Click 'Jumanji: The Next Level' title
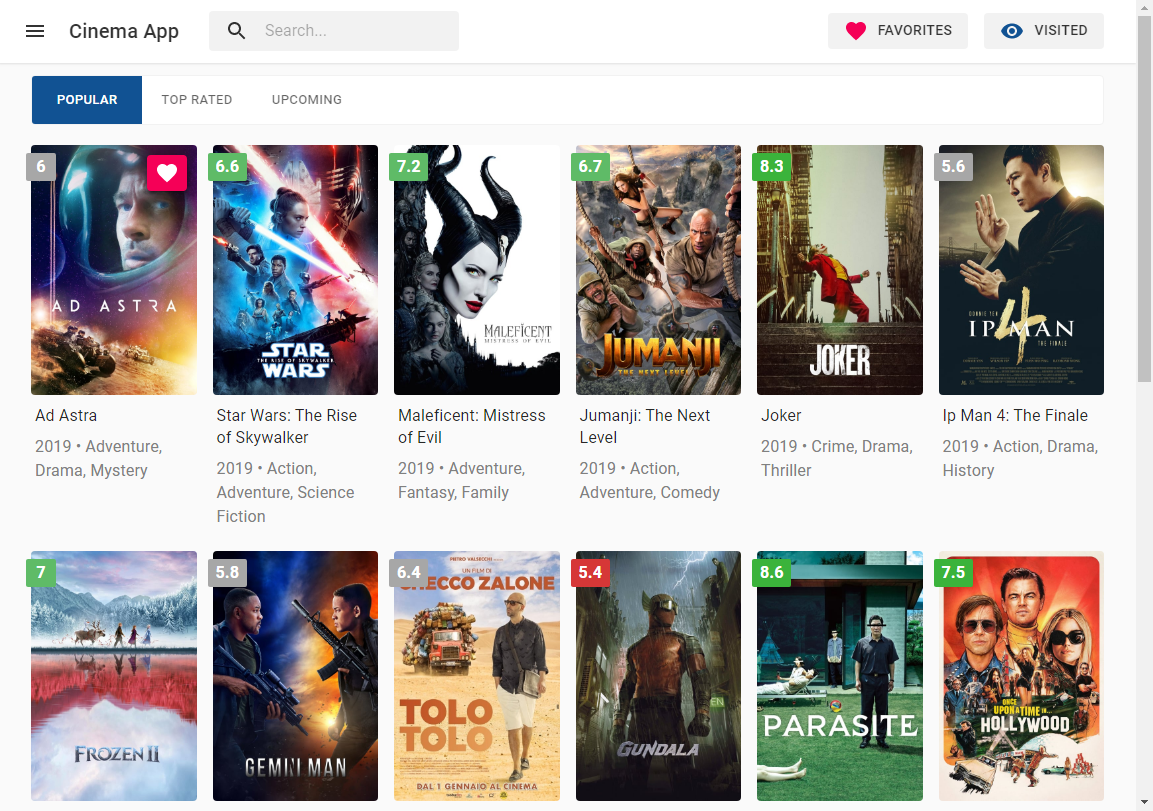The width and height of the screenshot is (1153, 811). (x=645, y=426)
